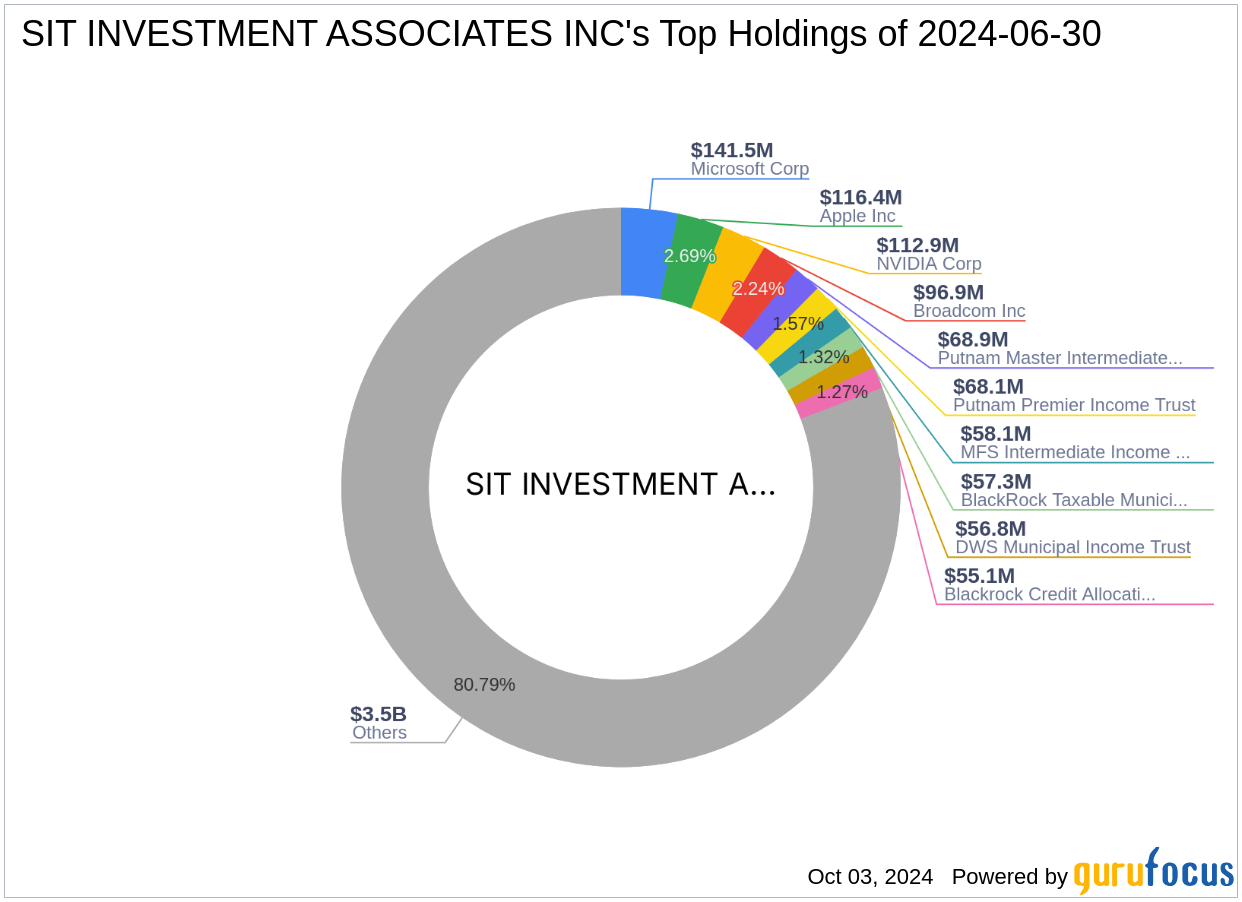Click the center text SIT INVESTMENT A...
This screenshot has width=1242, height=902.
620,485
